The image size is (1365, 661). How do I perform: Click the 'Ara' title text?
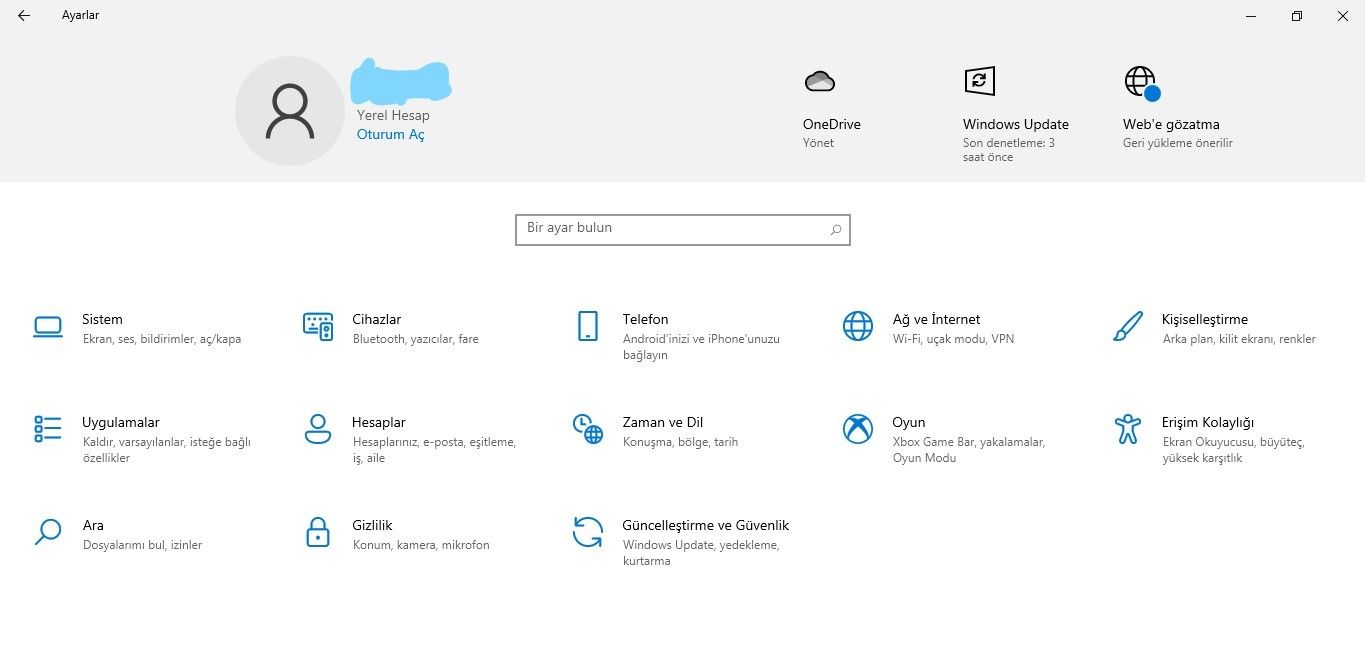(x=93, y=525)
